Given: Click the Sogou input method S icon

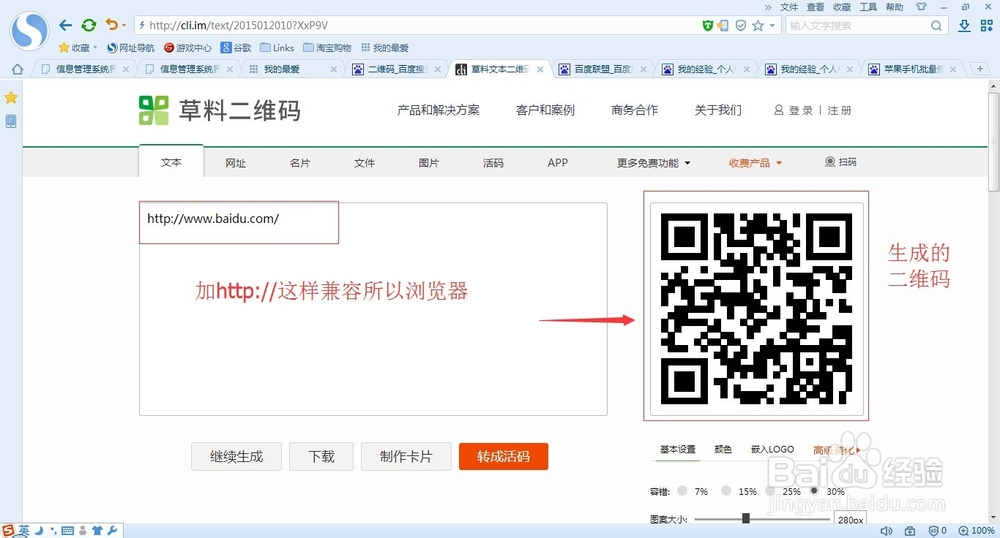Looking at the screenshot, I should [x=8, y=530].
